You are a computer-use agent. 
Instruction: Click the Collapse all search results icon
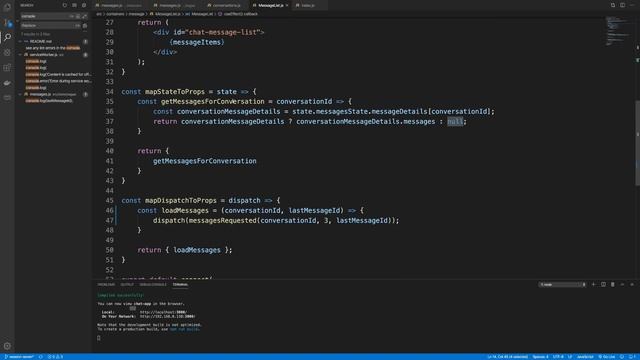84,5
